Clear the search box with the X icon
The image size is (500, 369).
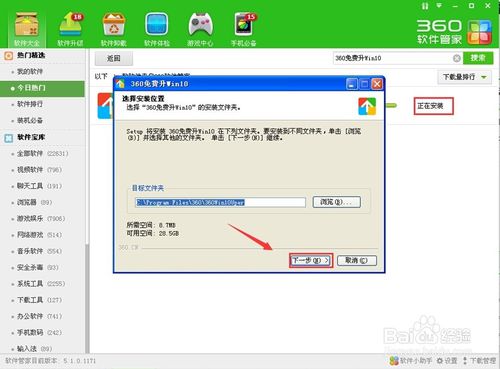click(x=457, y=58)
